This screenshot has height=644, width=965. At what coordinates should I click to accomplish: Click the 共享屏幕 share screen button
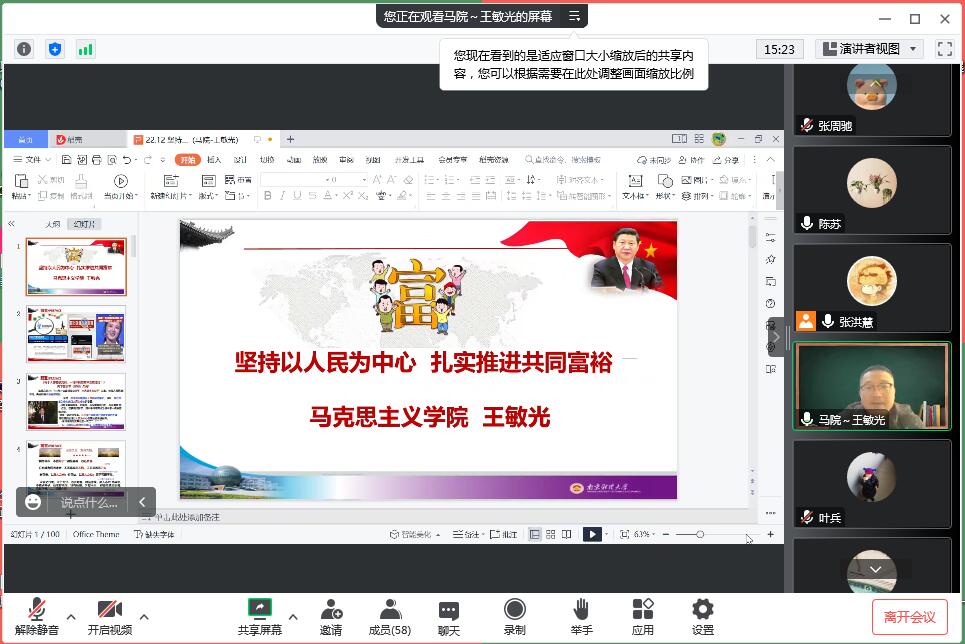click(x=260, y=616)
